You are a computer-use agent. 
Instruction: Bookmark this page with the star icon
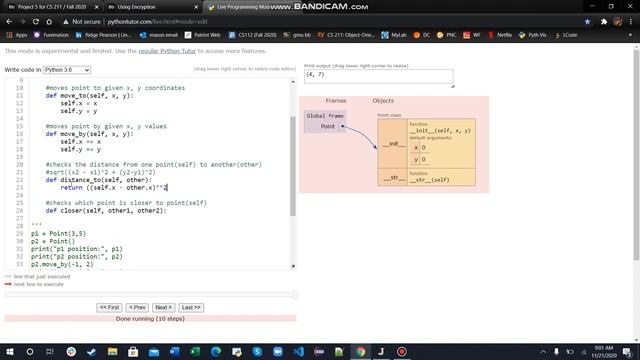coord(587,22)
